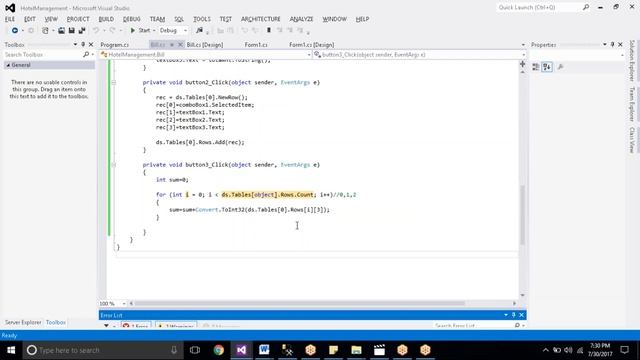Click the Redo arrow icon
The image size is (640, 360).
click(x=112, y=31)
